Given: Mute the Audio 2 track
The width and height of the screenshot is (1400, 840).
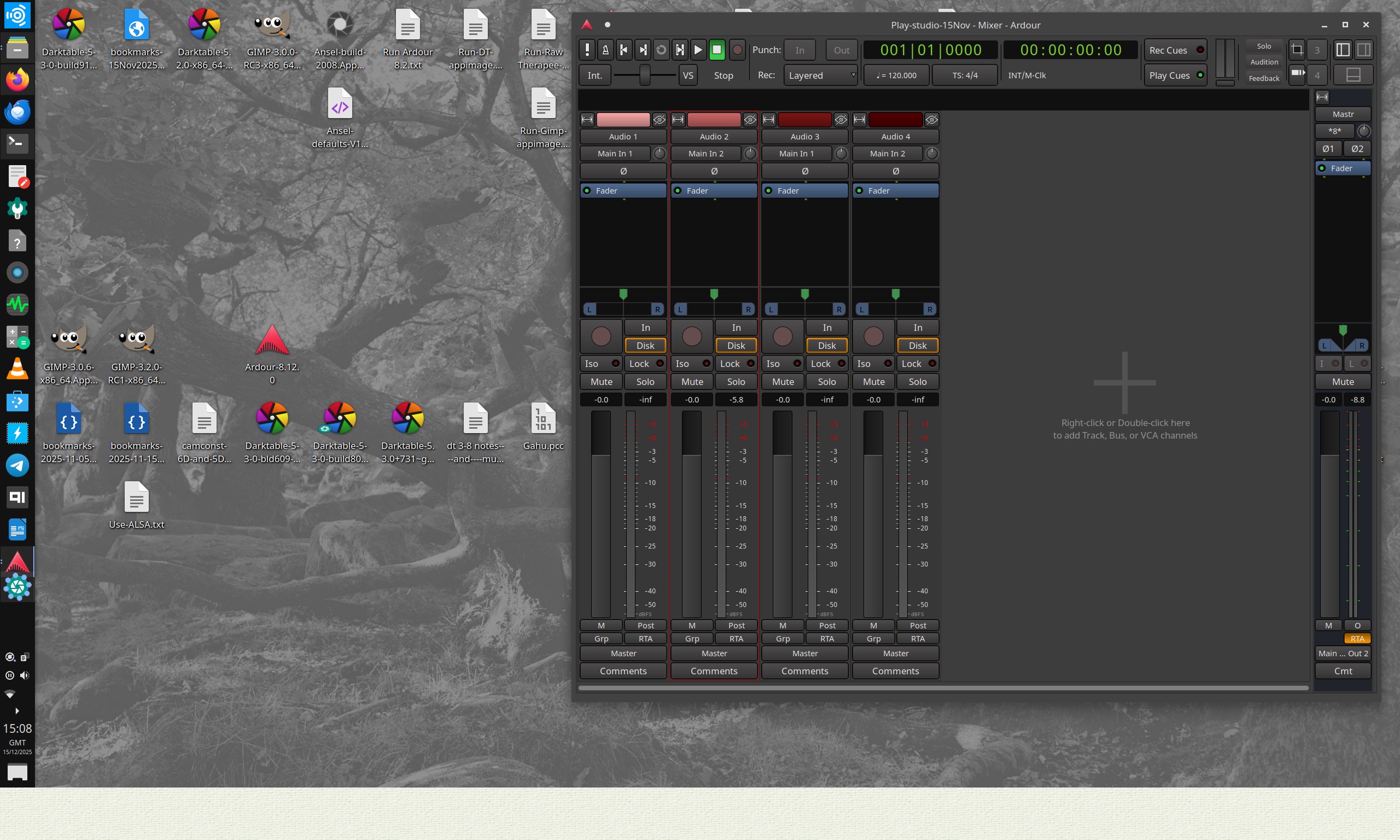Looking at the screenshot, I should 691,382.
